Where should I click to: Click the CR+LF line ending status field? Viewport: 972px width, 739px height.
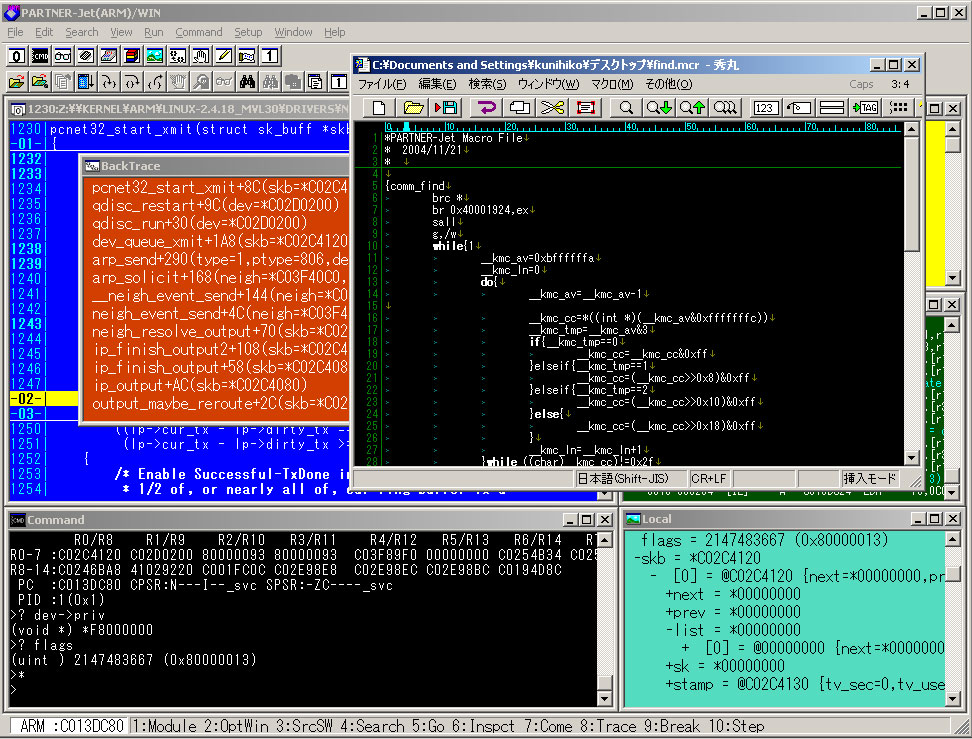pyautogui.click(x=709, y=479)
